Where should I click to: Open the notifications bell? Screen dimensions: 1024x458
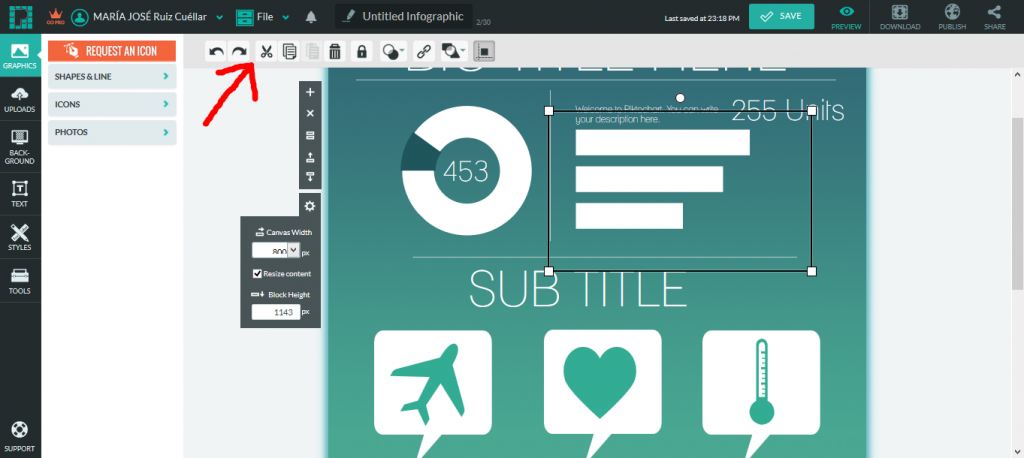(x=312, y=17)
